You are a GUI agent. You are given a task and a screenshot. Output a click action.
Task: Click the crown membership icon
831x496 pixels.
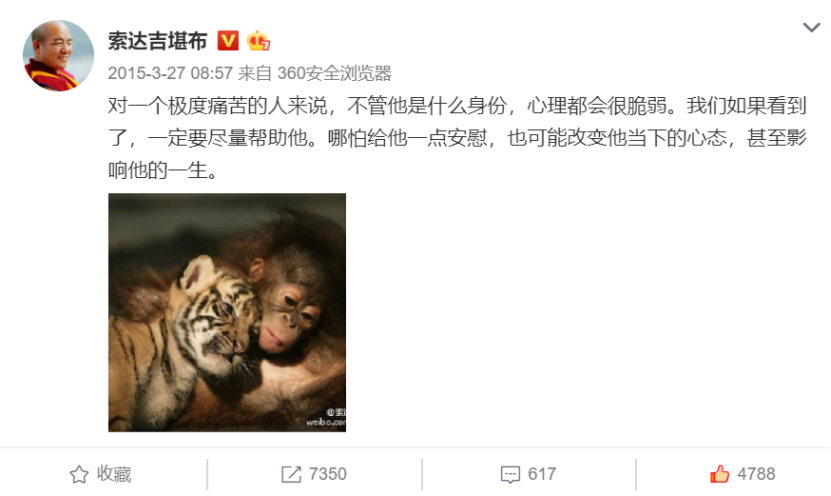258,41
